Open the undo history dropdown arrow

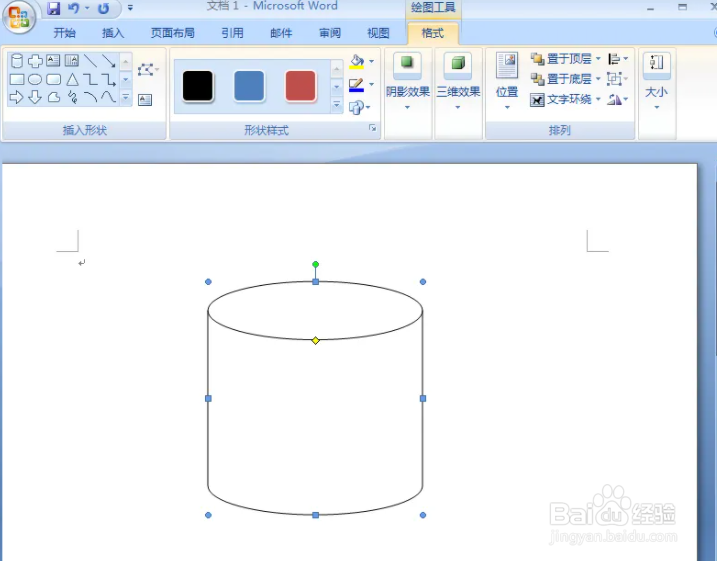87,8
